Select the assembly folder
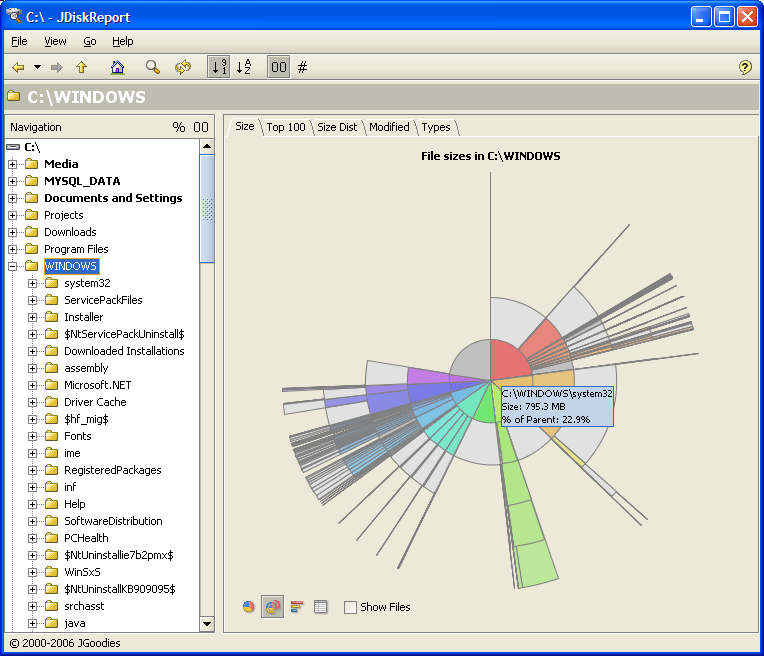764x656 pixels. tap(86, 368)
